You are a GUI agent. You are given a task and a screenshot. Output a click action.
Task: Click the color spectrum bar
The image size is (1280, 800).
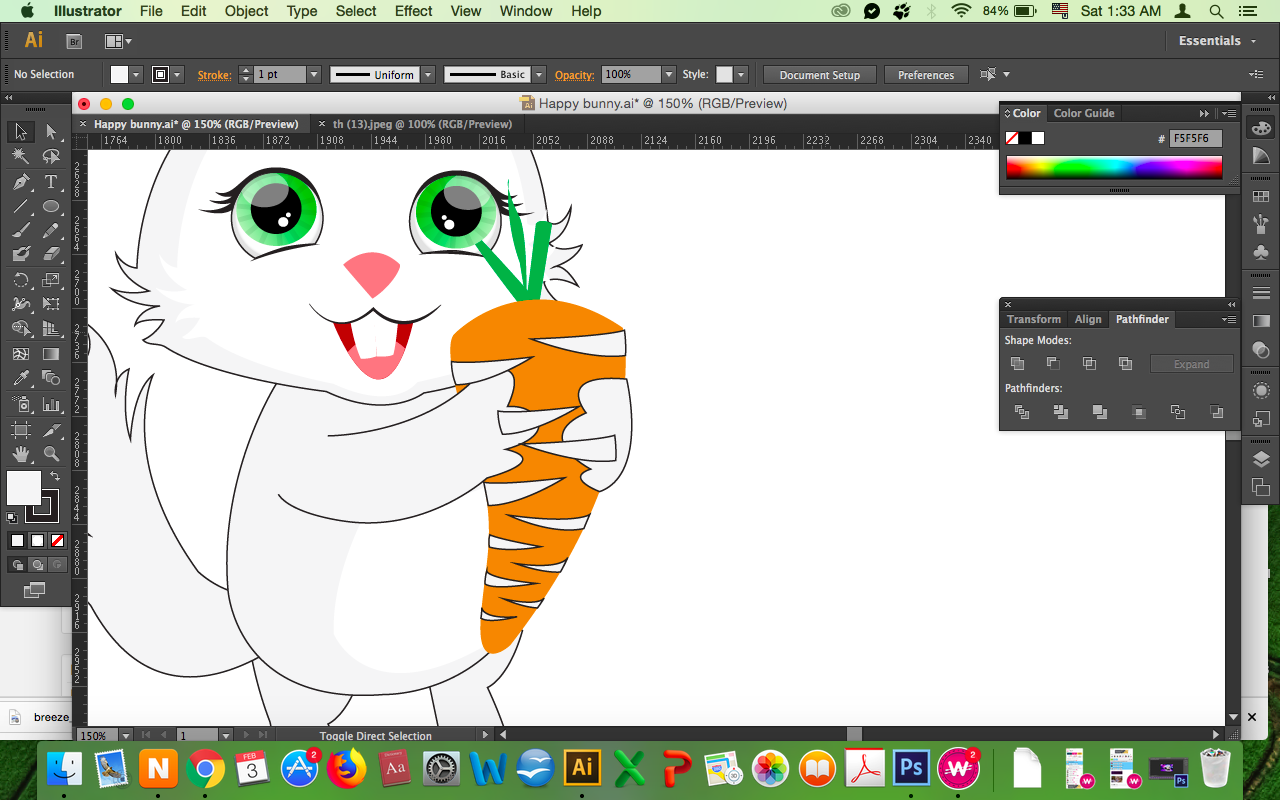[1114, 168]
